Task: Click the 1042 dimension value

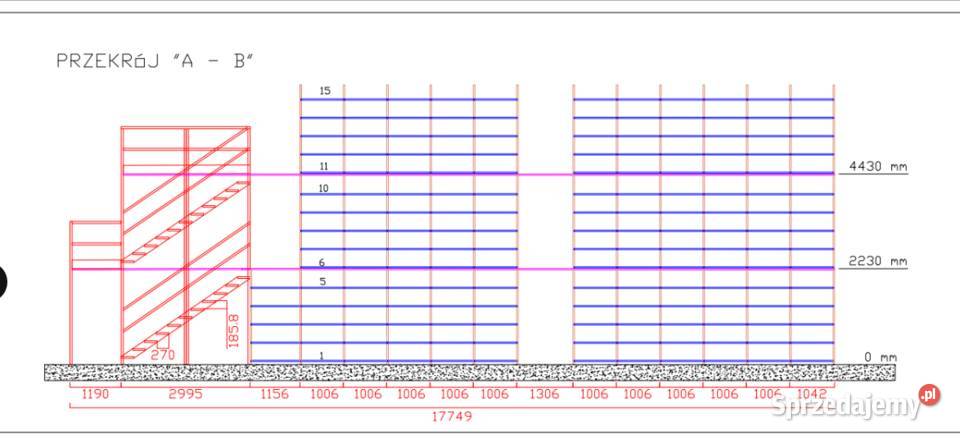Action: pos(811,395)
